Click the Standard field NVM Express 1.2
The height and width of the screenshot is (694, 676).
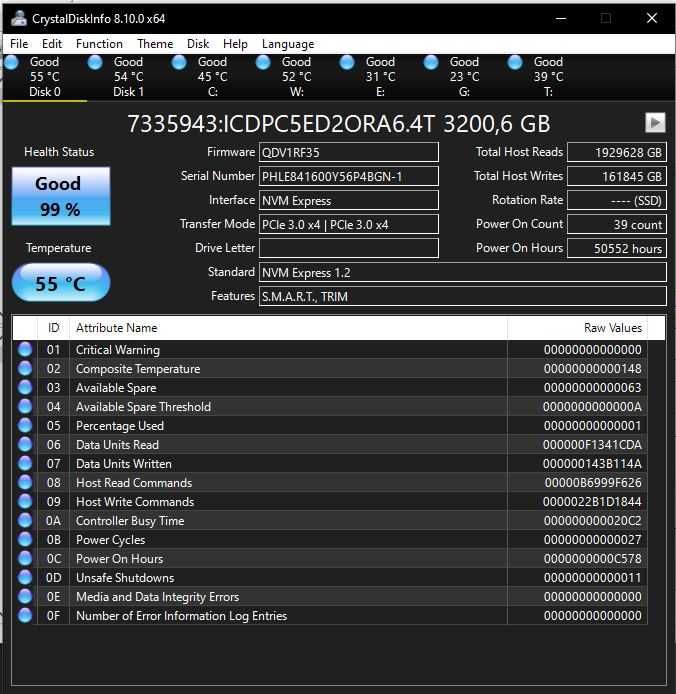coord(463,272)
